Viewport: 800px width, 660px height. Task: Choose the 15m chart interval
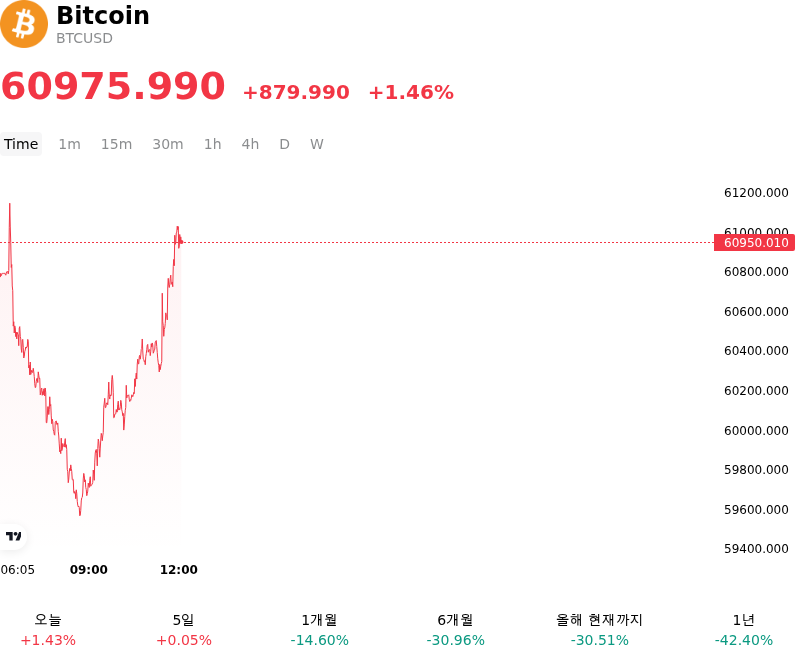point(116,144)
